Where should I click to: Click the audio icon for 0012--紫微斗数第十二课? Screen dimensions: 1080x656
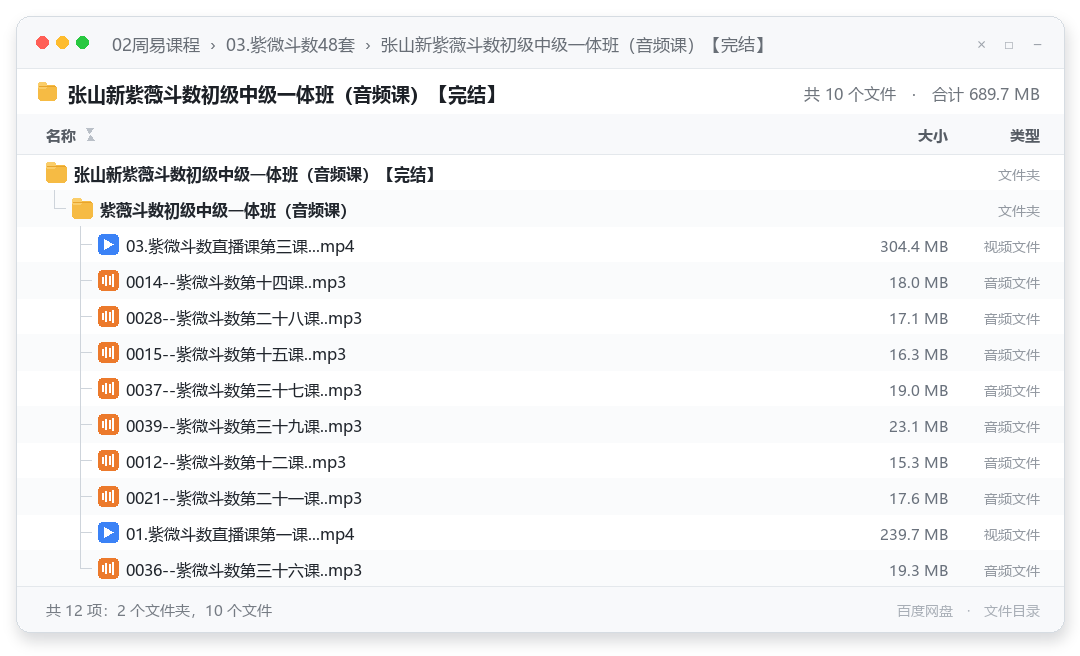click(x=108, y=460)
